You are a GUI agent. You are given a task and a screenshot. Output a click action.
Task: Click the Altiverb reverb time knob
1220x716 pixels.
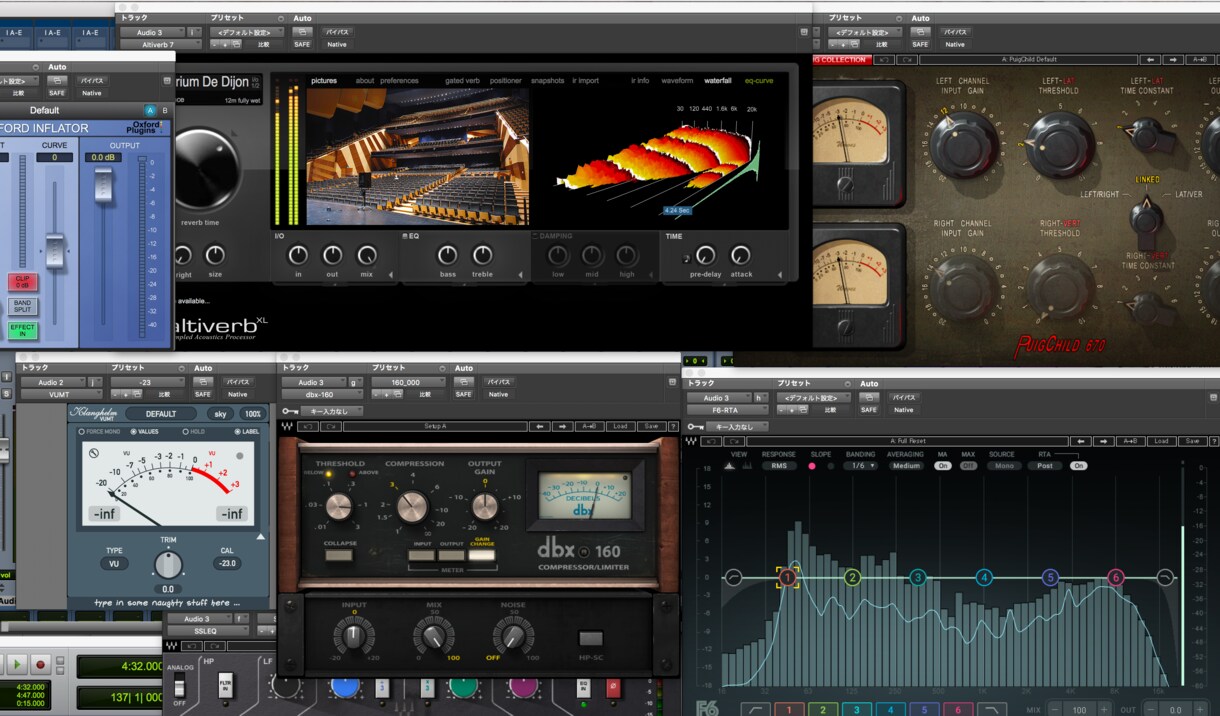[207, 169]
